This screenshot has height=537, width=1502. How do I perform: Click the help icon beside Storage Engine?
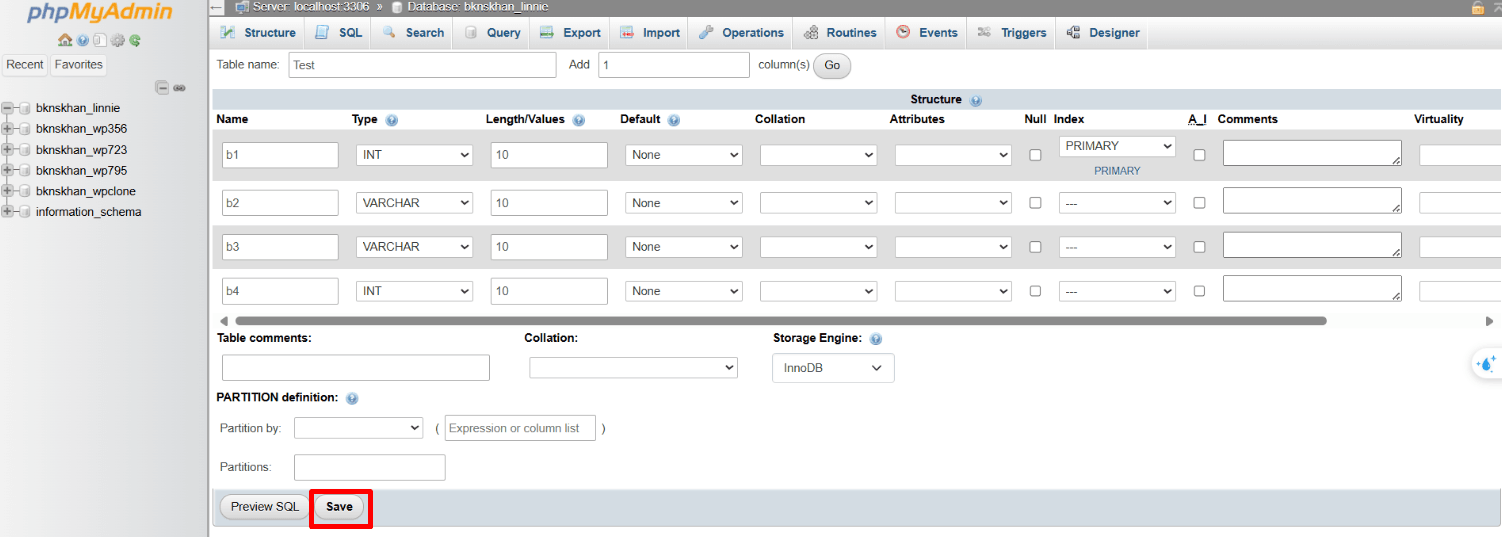point(876,339)
